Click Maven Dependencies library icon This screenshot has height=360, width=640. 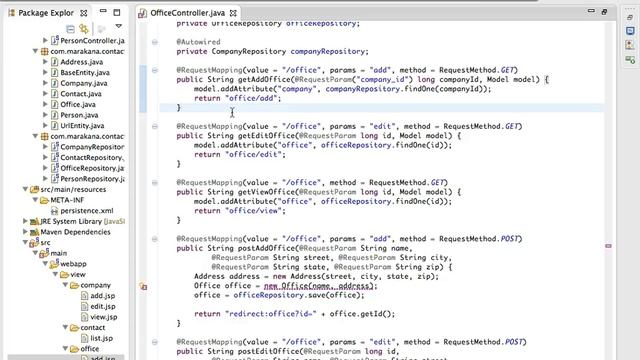pos(35,232)
